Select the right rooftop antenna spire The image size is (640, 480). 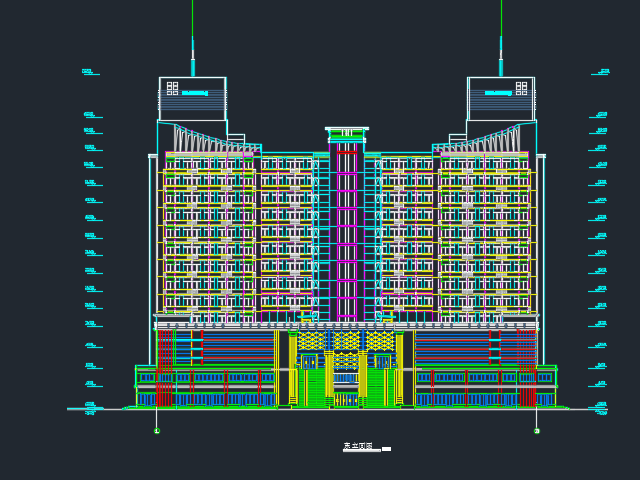tap(501, 38)
